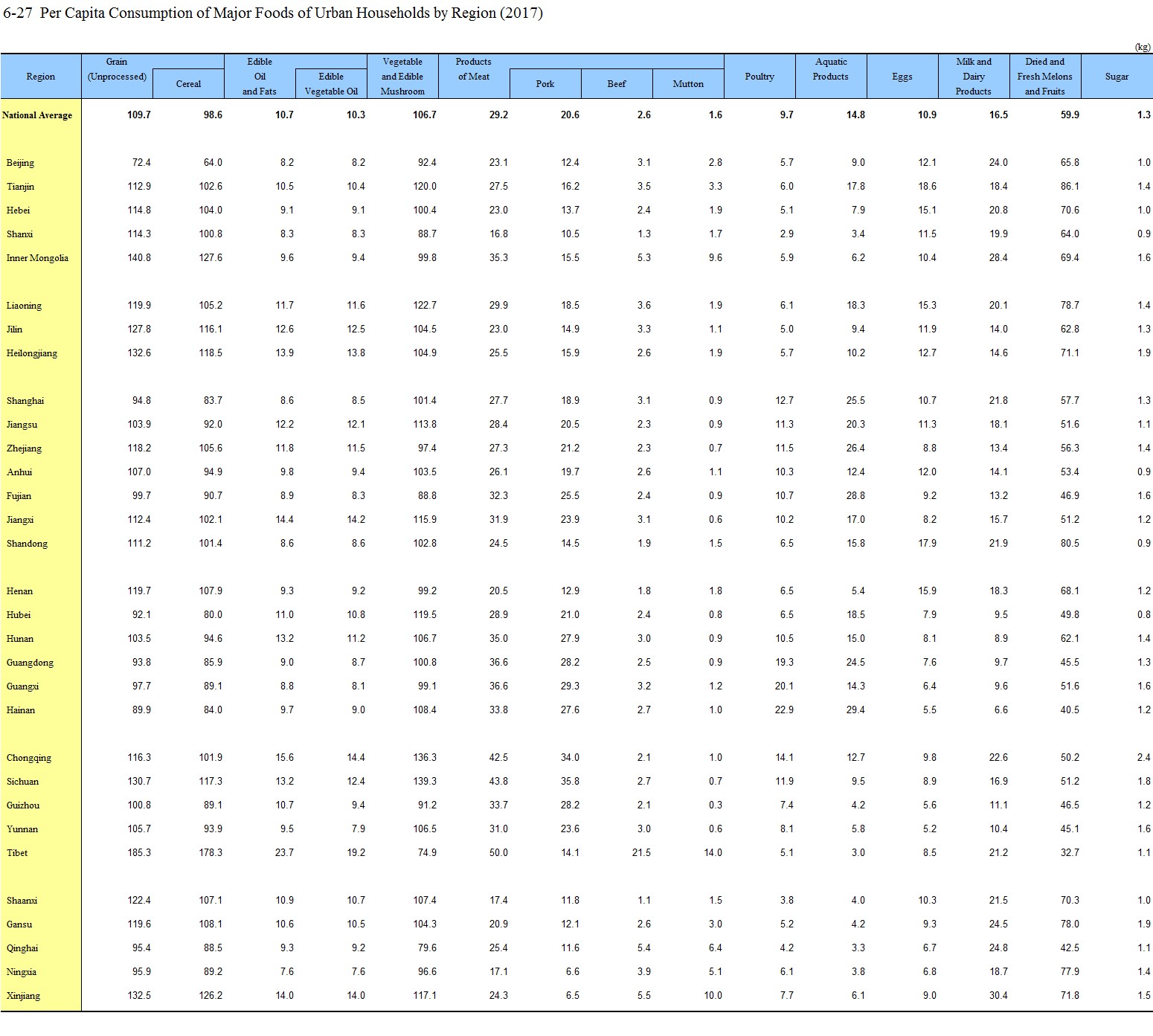Click the table title '6-27 Per Capita Consumption'
This screenshot has width=1153, height=1036.
coord(273,13)
